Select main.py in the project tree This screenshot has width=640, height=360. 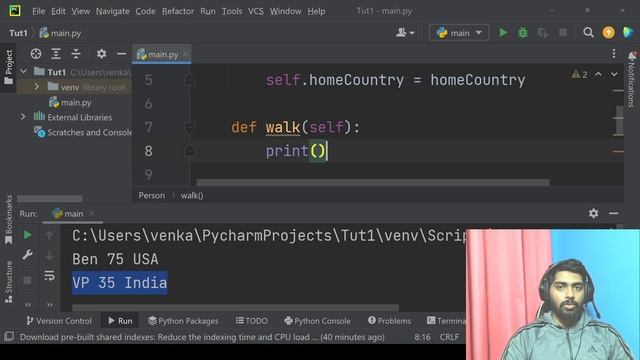[x=70, y=102]
